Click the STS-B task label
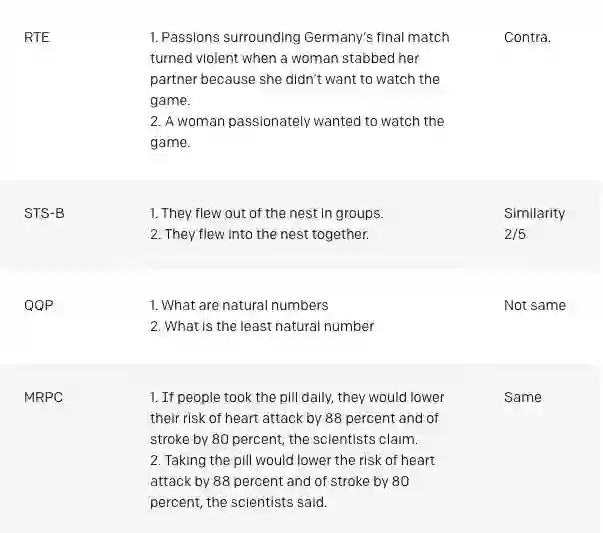Viewport: 603px width, 533px height. pyautogui.click(x=44, y=213)
